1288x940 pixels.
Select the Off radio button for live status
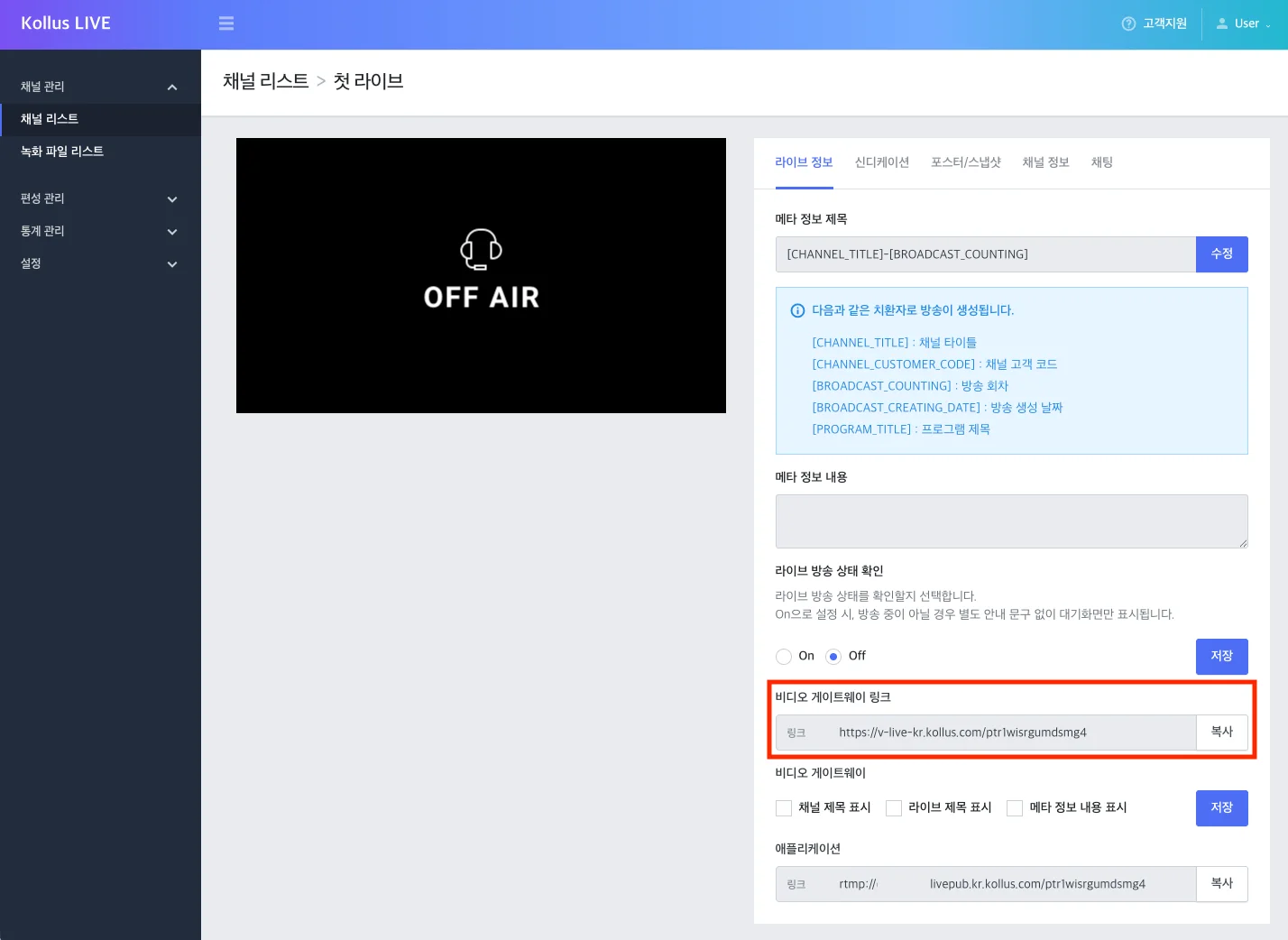833,657
